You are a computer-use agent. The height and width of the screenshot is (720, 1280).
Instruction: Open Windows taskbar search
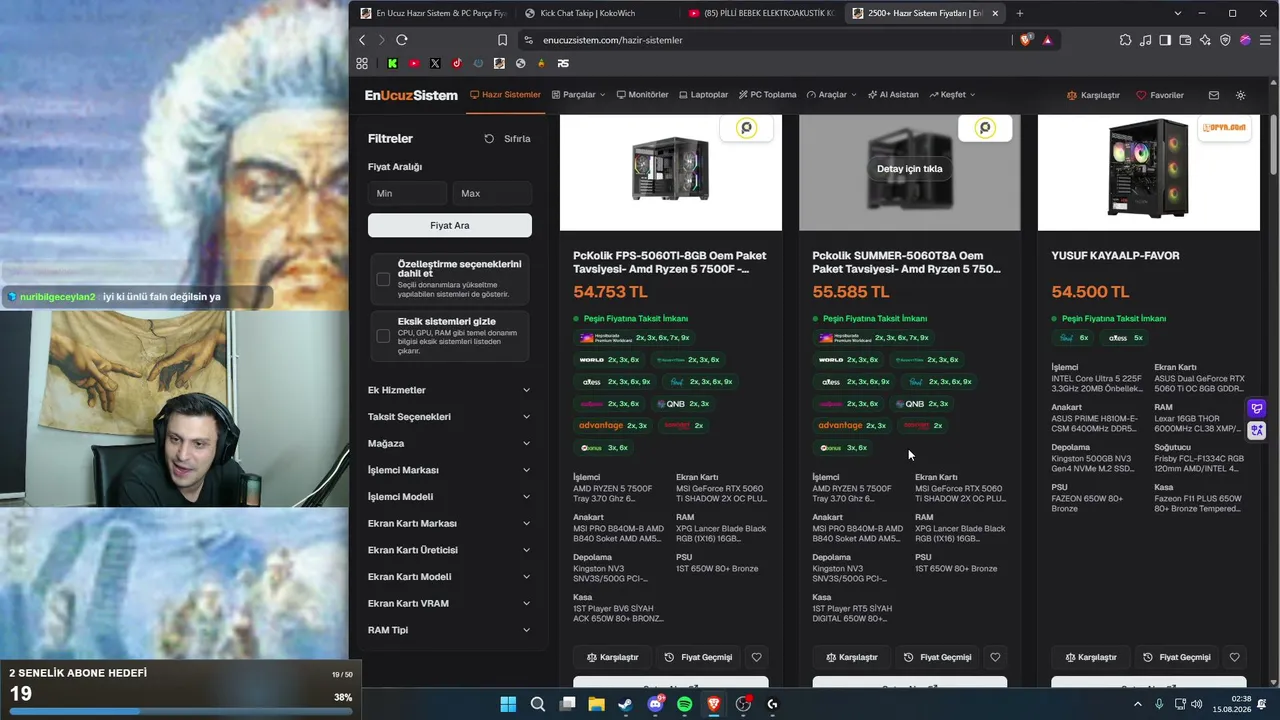(x=537, y=704)
